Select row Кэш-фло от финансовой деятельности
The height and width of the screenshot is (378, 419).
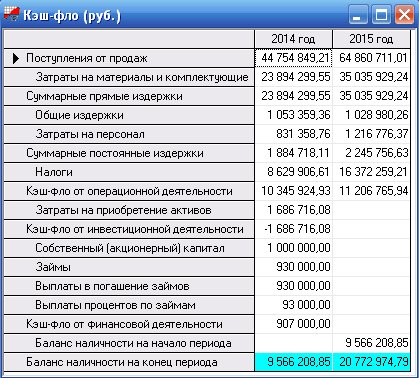(129, 324)
